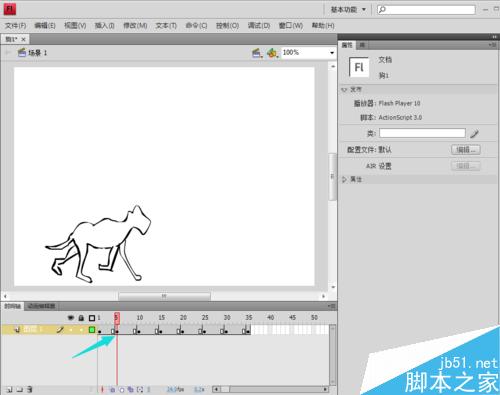Image resolution: width=500 pixels, height=395 pixels.
Task: Click the search field in title bar
Action: 426,9
